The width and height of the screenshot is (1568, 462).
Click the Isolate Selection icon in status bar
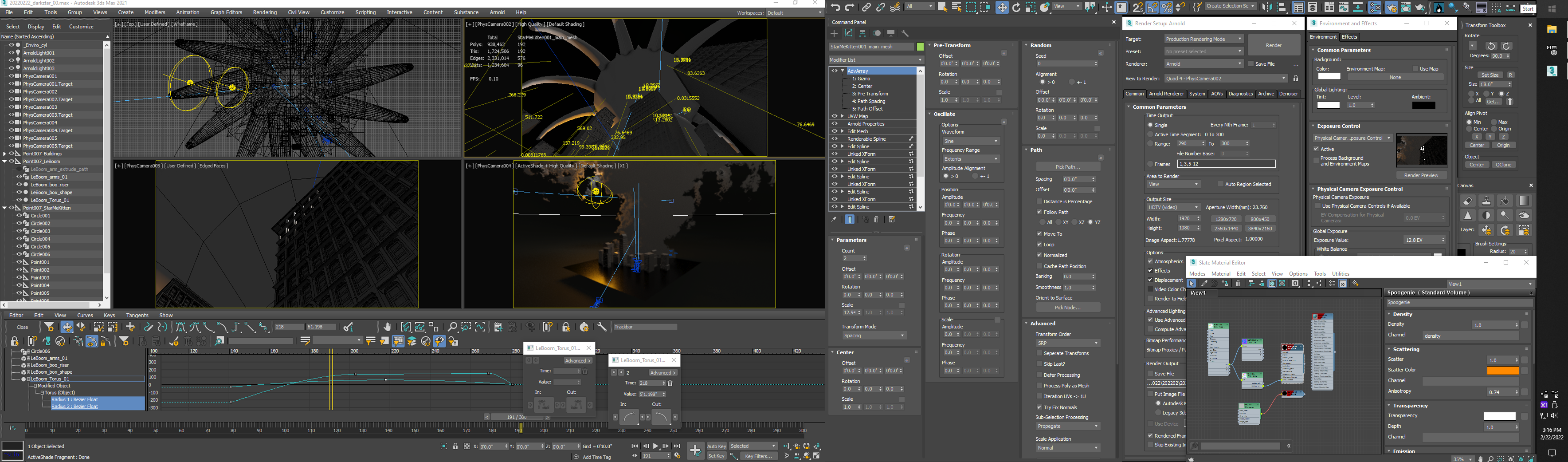pyautogui.click(x=444, y=446)
